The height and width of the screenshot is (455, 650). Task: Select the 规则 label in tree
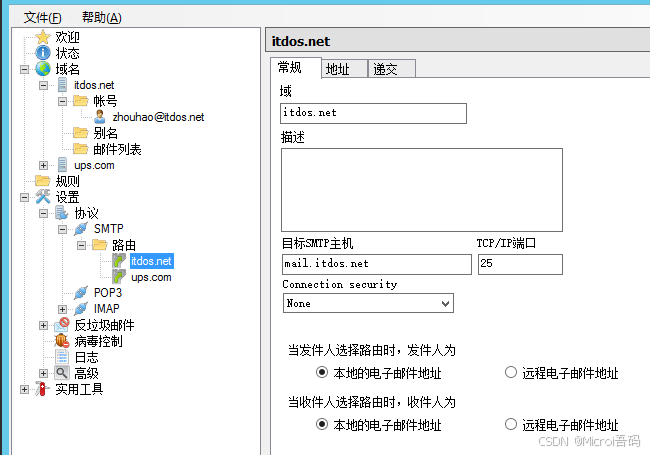click(x=67, y=181)
